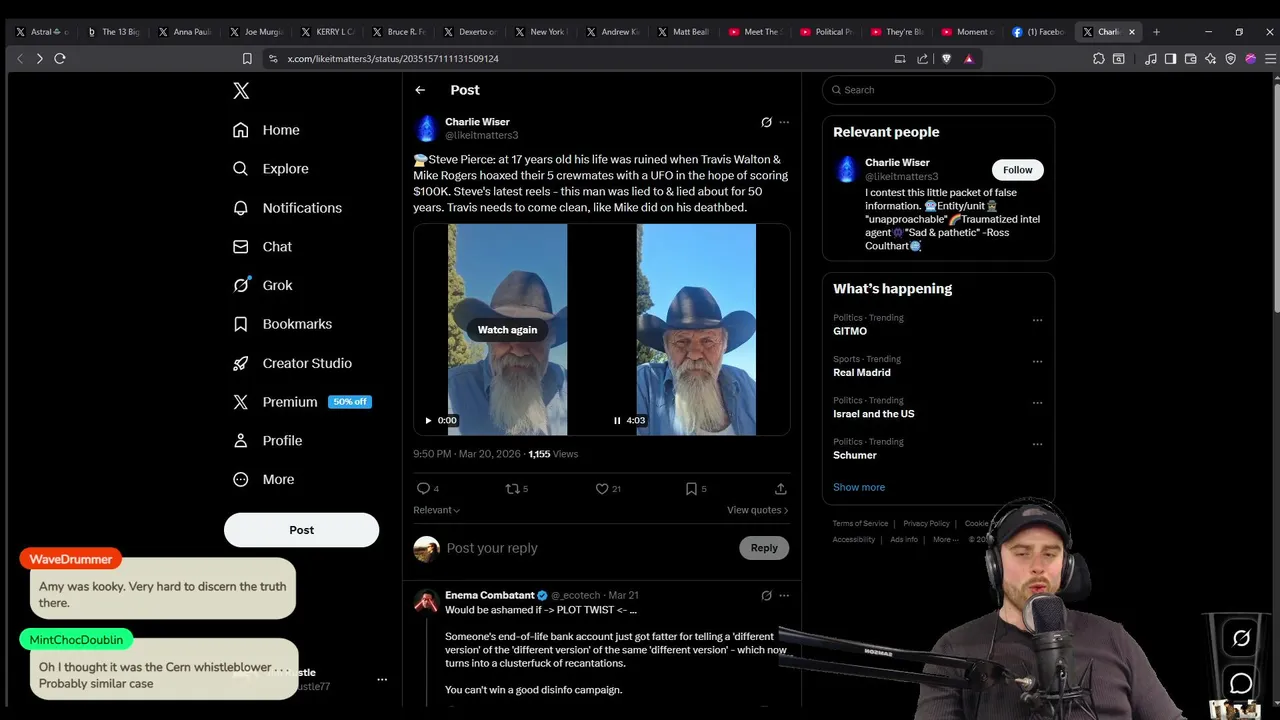The image size is (1280, 720).
Task: Click the Search box on X
Action: (938, 90)
